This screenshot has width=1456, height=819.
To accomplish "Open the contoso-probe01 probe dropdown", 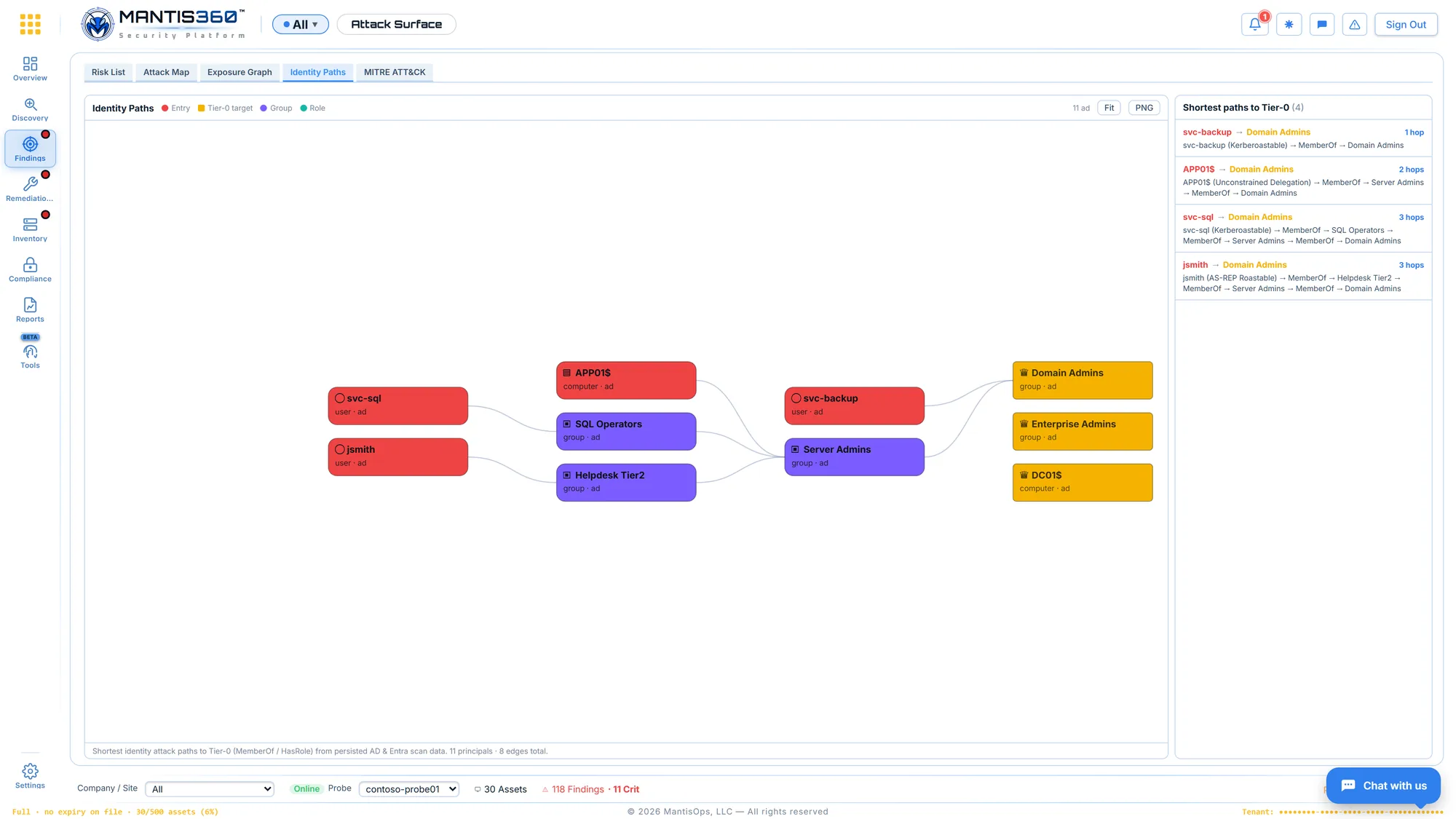I will click(x=409, y=789).
